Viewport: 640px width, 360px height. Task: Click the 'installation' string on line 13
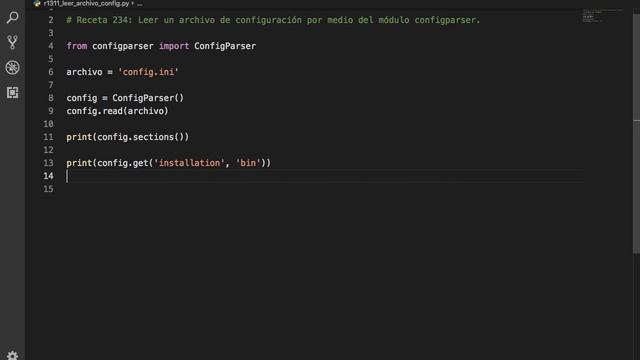pos(189,163)
